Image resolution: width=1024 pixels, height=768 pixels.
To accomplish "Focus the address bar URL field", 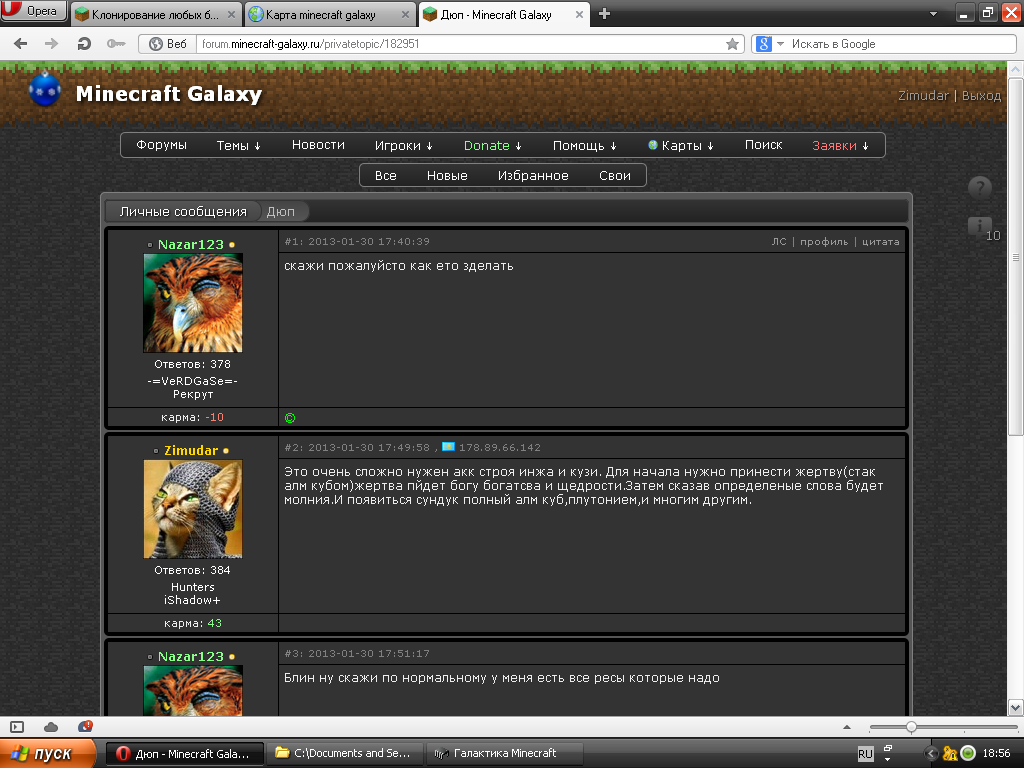I will [460, 44].
